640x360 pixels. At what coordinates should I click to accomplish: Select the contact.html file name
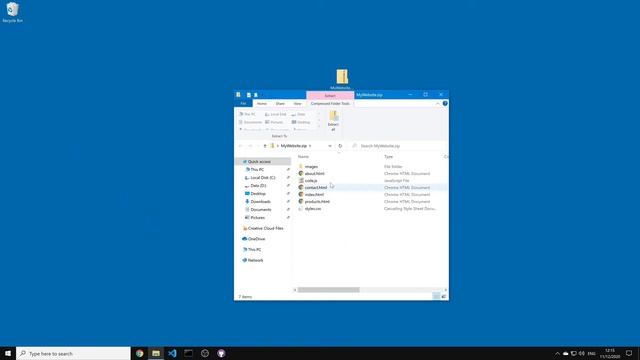click(316, 187)
